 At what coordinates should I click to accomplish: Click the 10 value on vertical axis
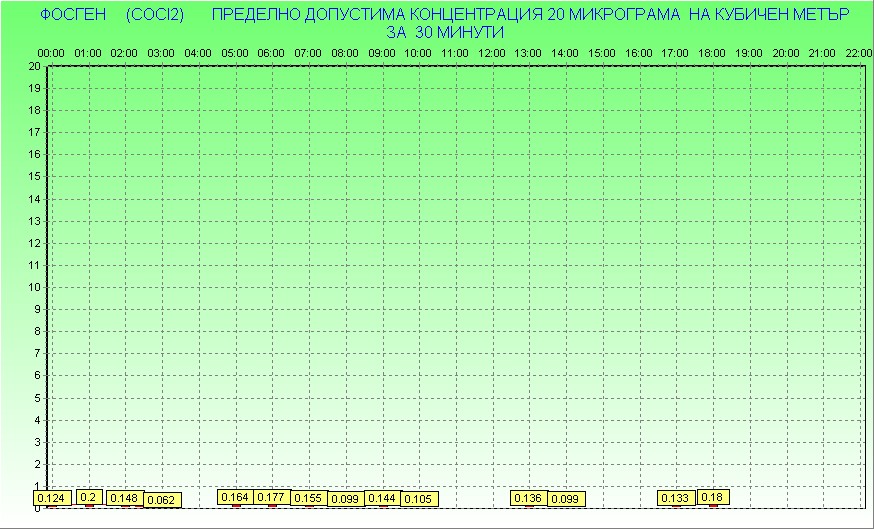[35, 287]
